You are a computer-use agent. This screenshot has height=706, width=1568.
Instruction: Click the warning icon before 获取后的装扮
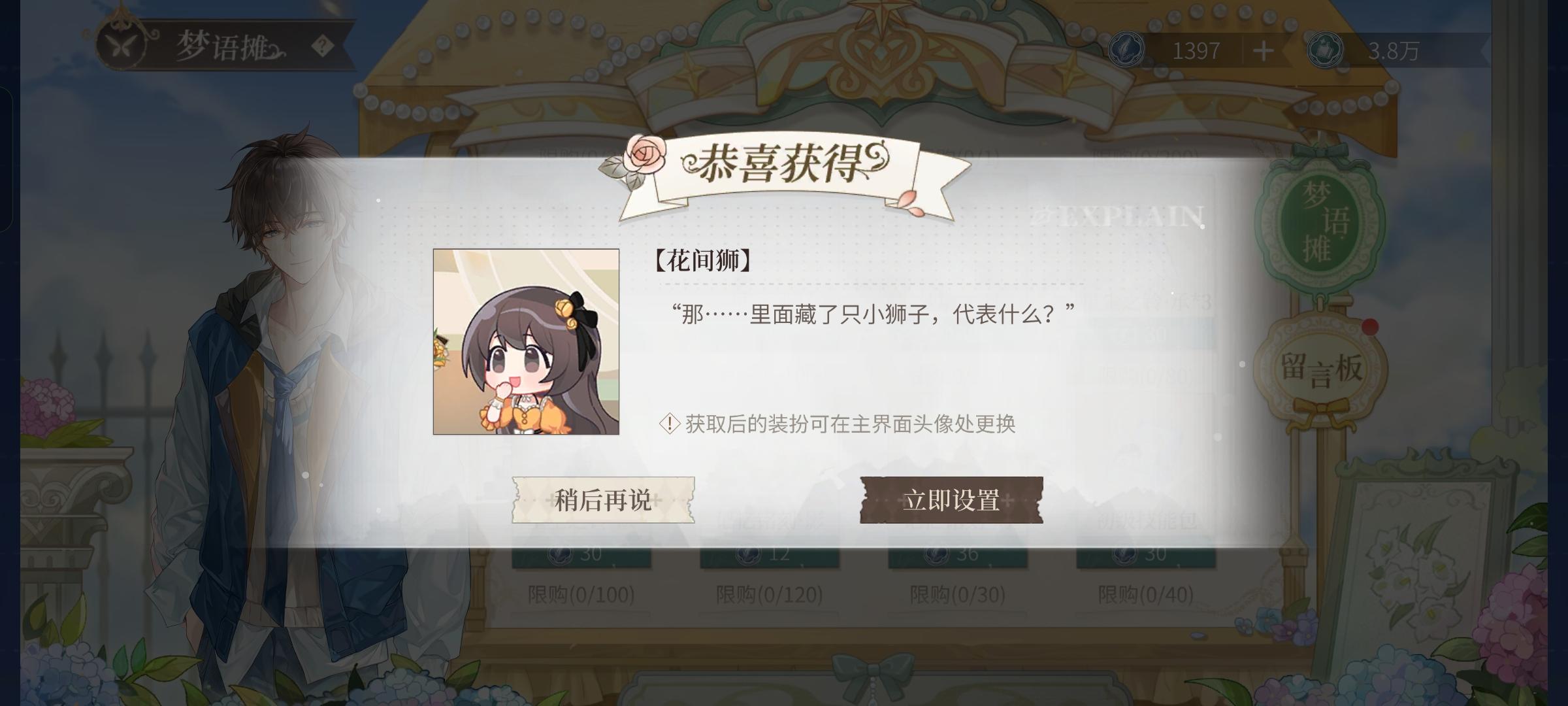[670, 424]
